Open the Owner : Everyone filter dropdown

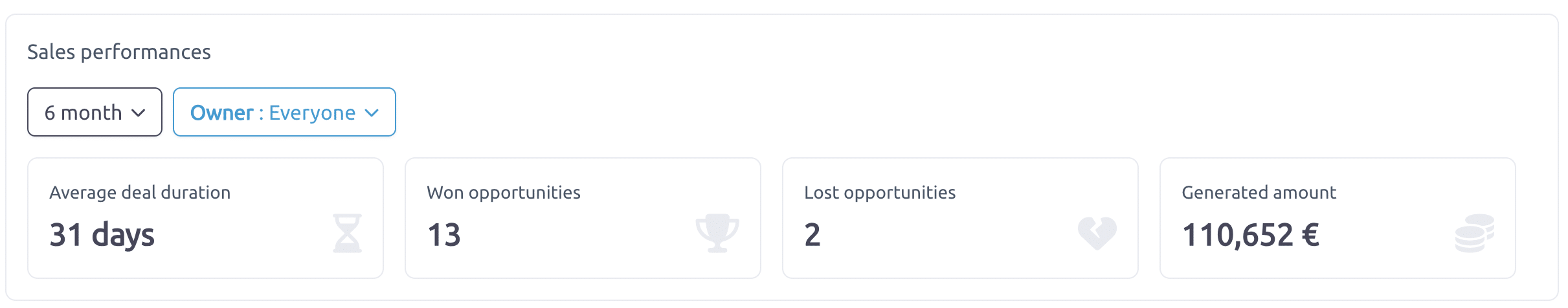284,112
